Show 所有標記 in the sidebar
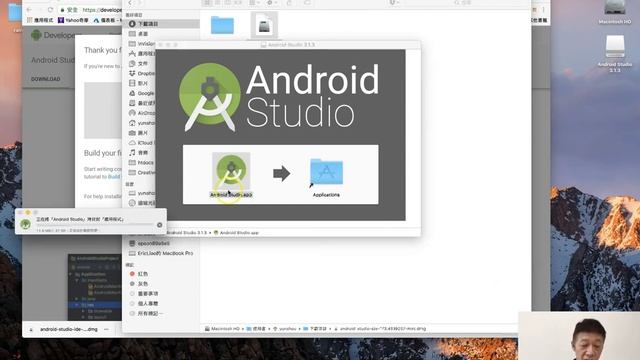Screen dimensions: 640x360 [x=146, y=313]
